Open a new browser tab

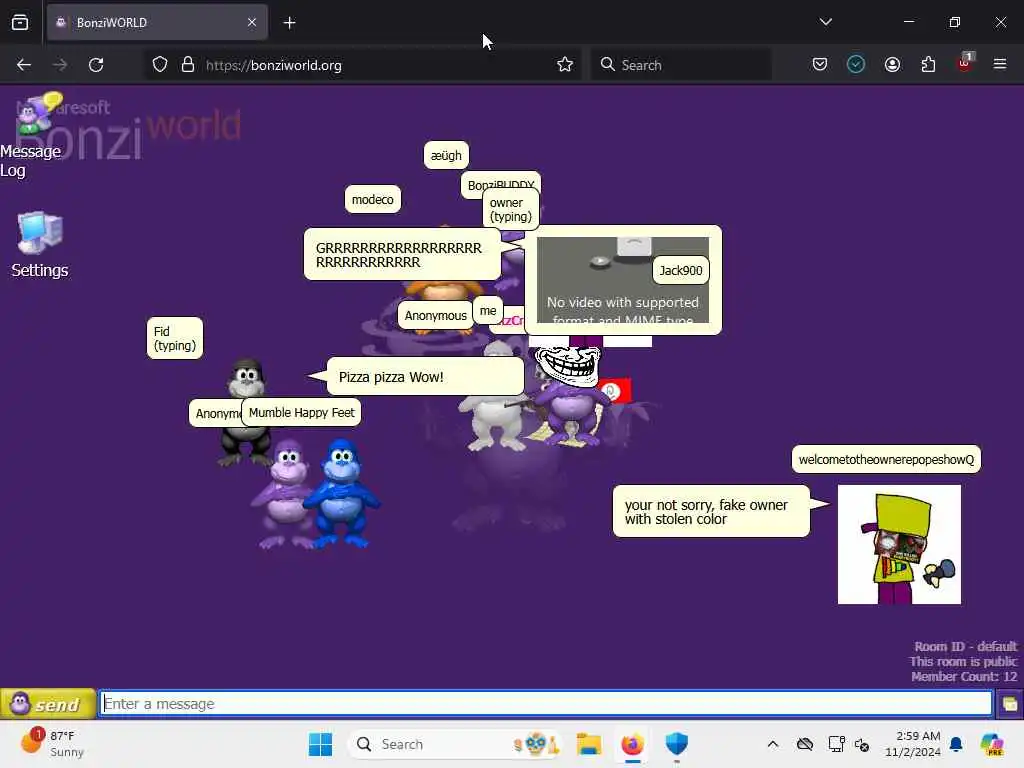289,23
